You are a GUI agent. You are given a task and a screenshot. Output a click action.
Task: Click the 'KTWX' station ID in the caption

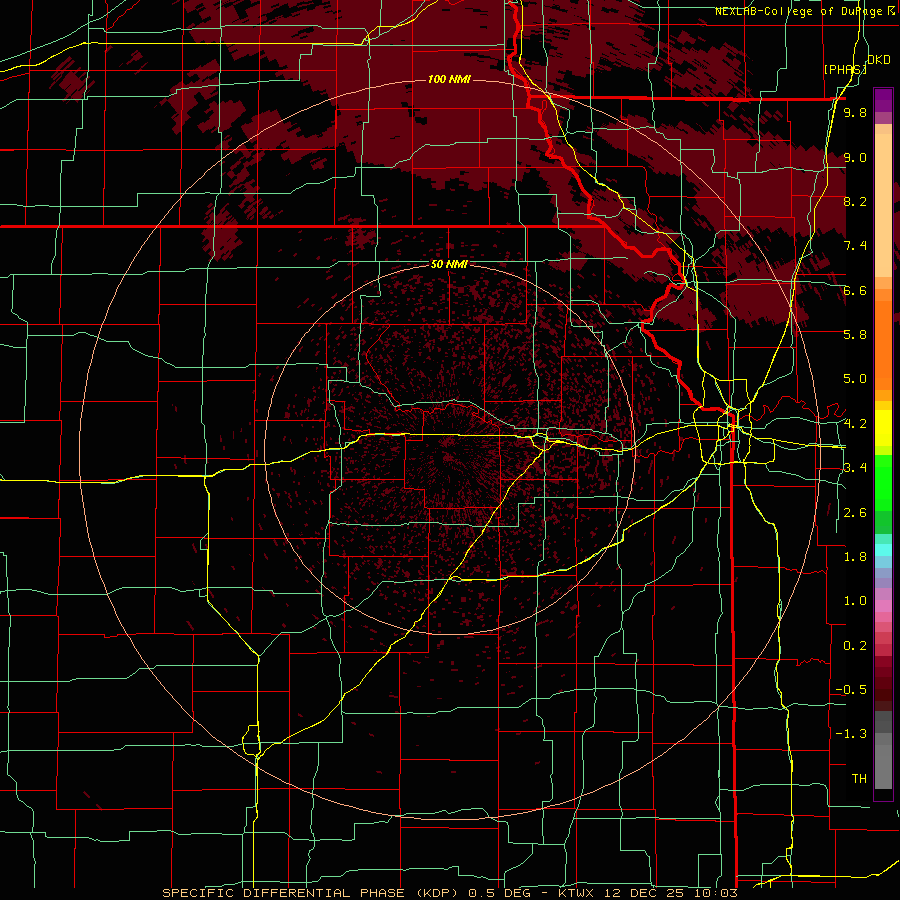(576, 893)
